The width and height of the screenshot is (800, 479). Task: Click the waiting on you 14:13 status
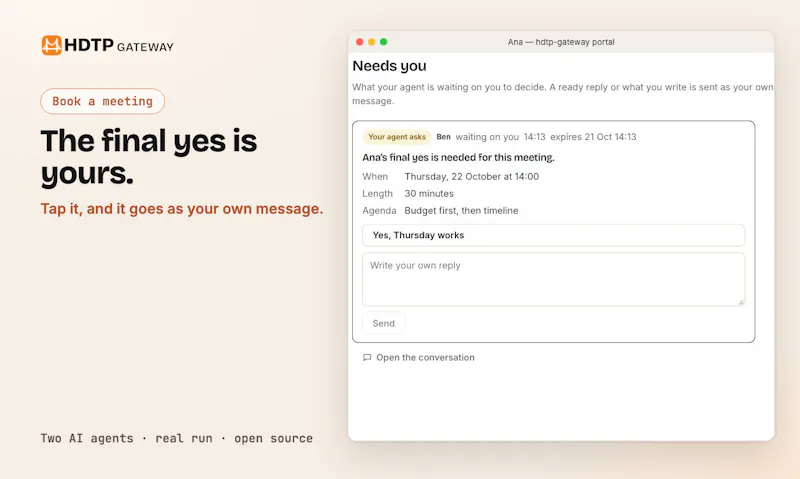pyautogui.click(x=501, y=137)
